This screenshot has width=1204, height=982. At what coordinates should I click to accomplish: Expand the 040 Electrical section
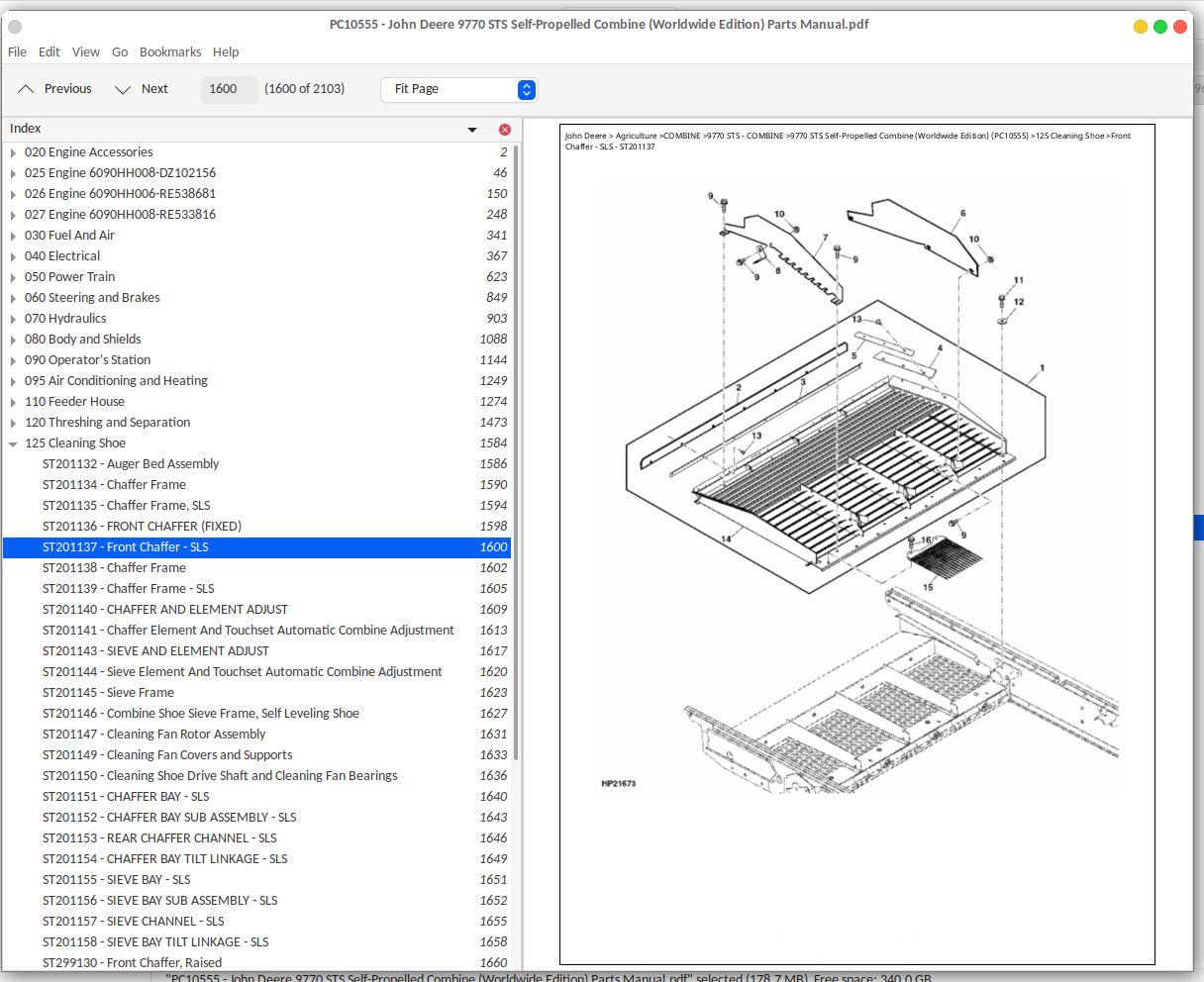(13, 256)
